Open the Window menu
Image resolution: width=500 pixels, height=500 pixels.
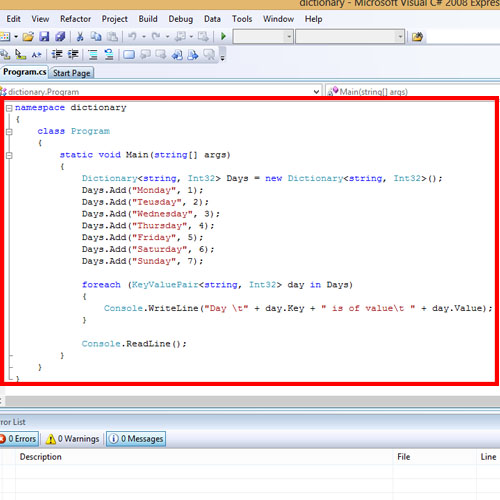[278, 19]
